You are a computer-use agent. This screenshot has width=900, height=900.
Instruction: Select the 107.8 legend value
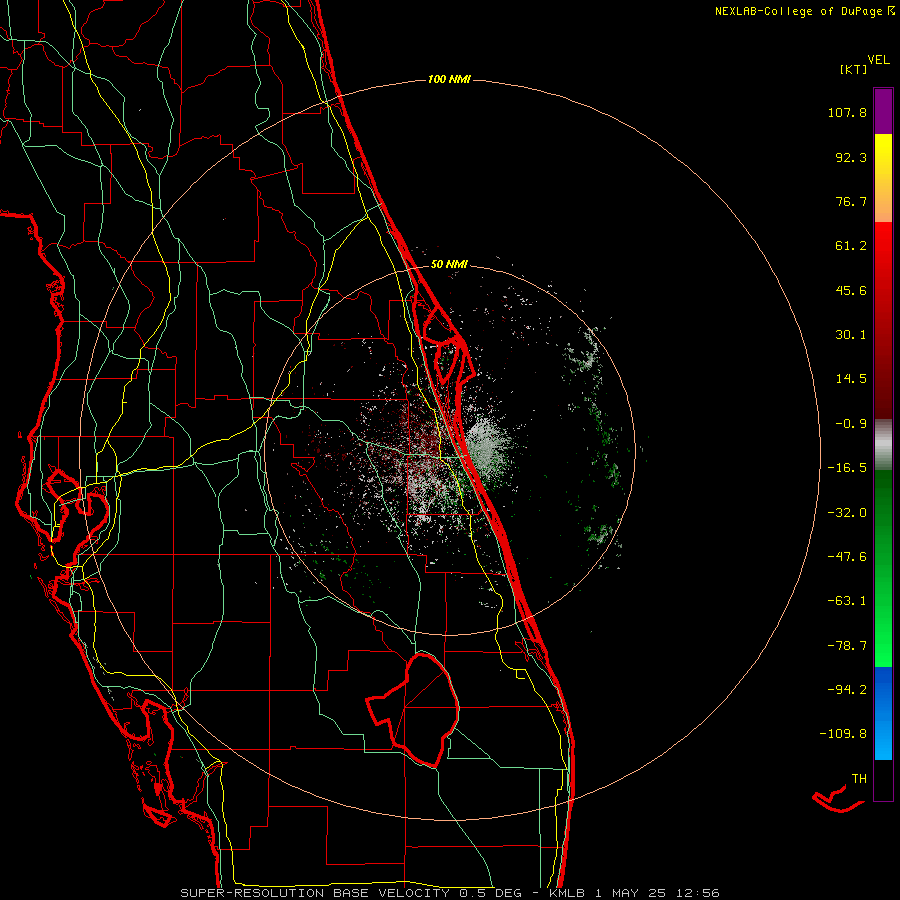pos(847,112)
